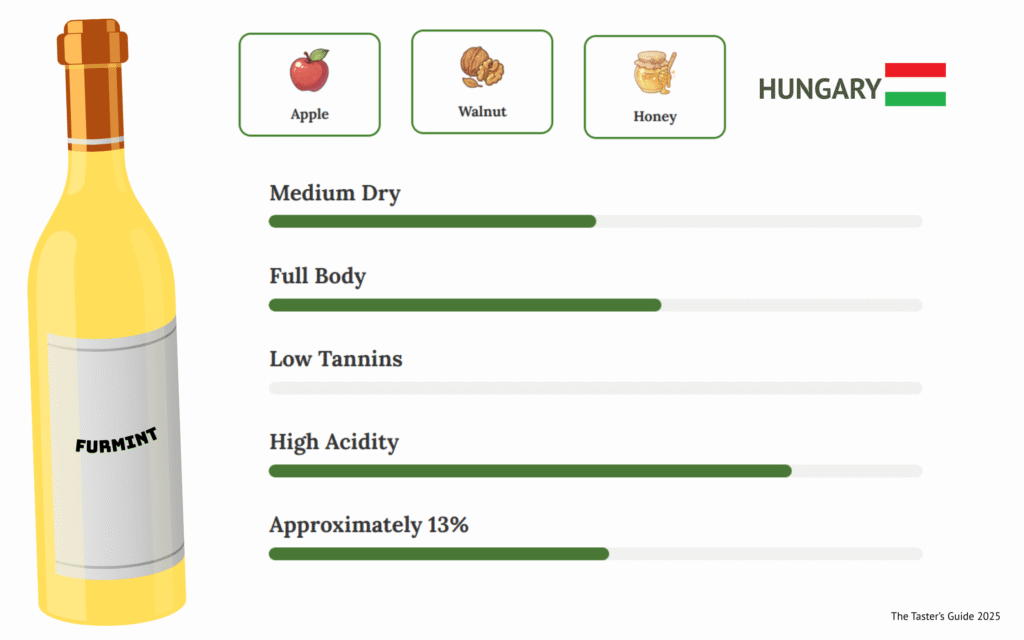
Task: Select the Walnut flavor card label
Action: pyautogui.click(x=482, y=111)
